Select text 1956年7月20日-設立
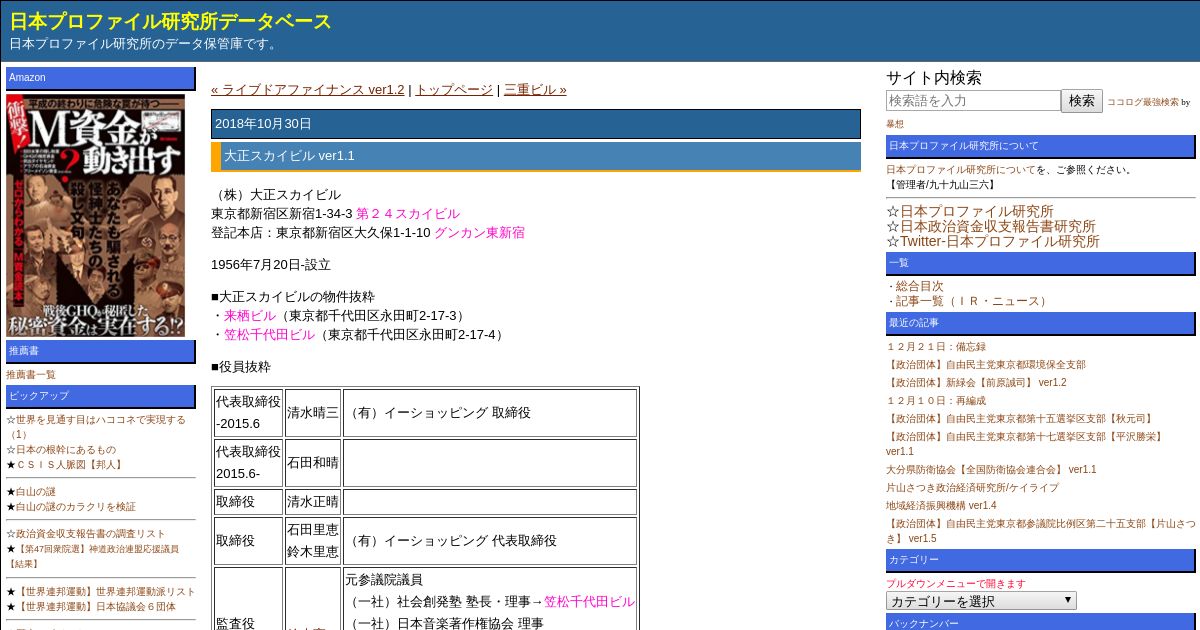Viewport: 1200px width, 630px height. (x=271, y=265)
